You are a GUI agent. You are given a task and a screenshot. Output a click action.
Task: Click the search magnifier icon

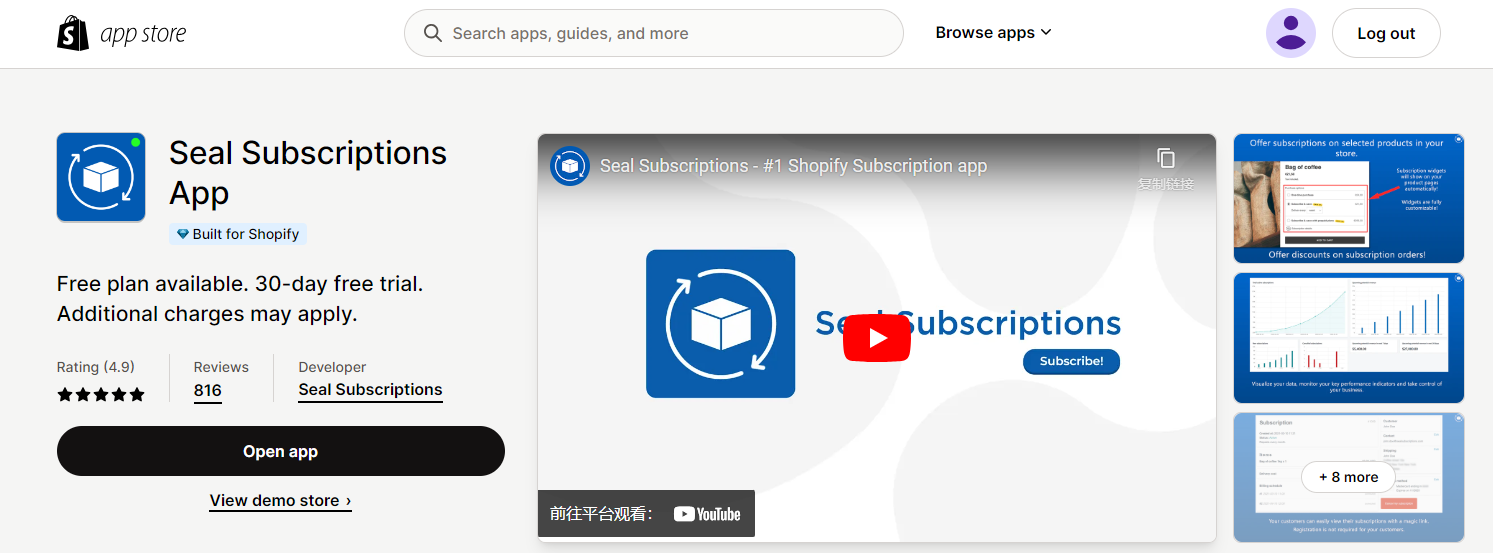tap(433, 33)
